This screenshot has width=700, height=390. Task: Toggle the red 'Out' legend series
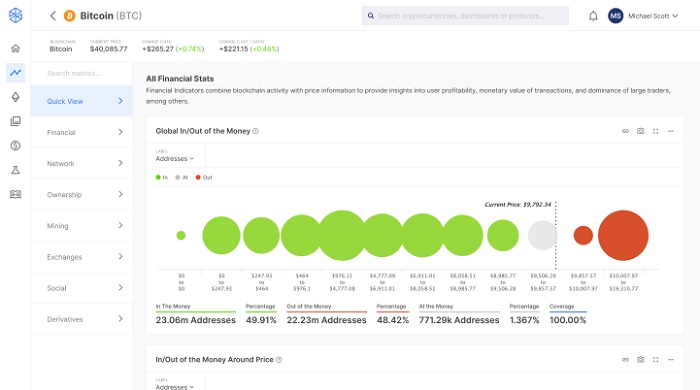click(204, 177)
